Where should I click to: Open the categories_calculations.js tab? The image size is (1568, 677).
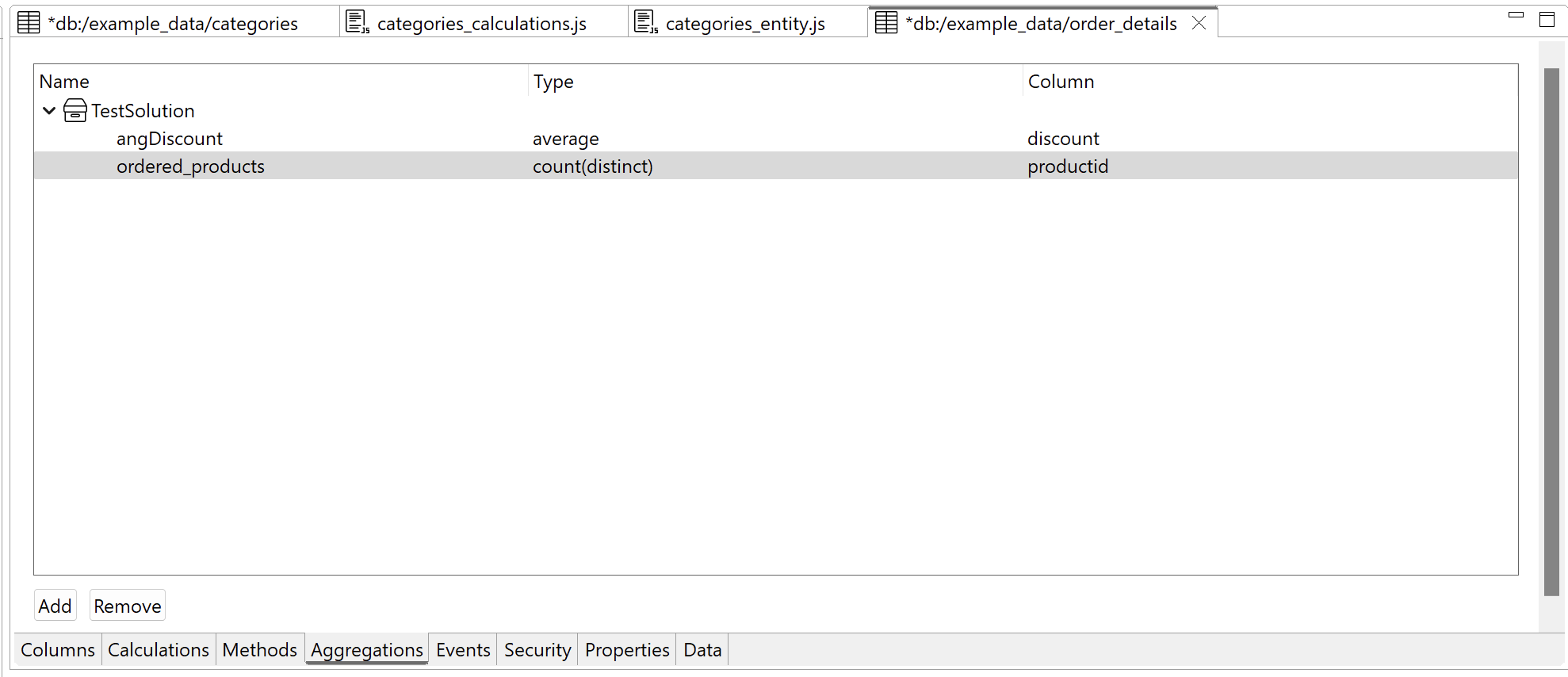[x=482, y=24]
